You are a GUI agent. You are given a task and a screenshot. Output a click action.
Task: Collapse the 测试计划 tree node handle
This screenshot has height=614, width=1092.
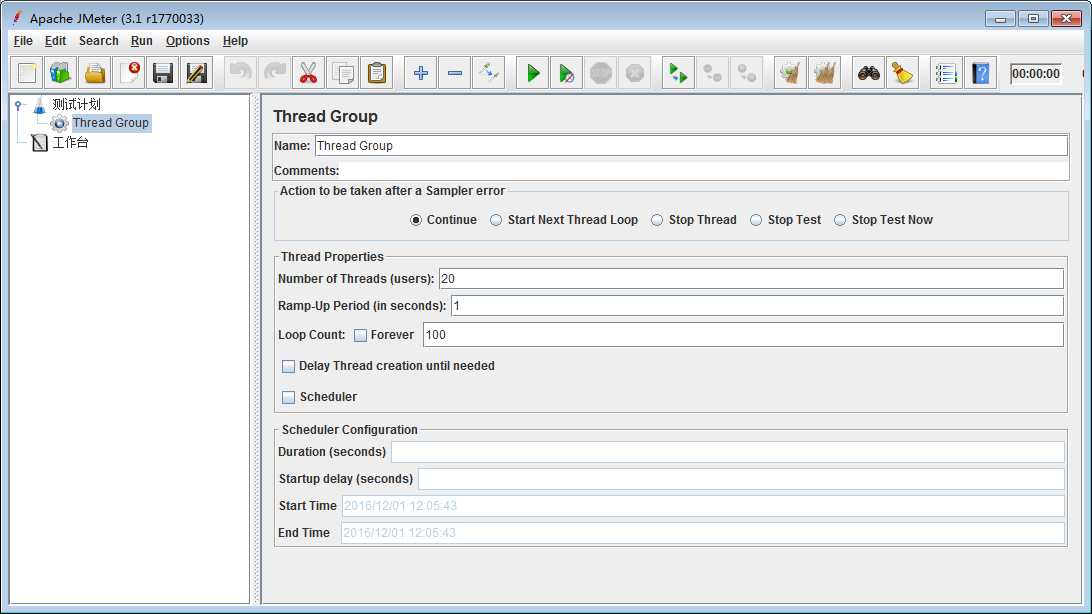[18, 105]
